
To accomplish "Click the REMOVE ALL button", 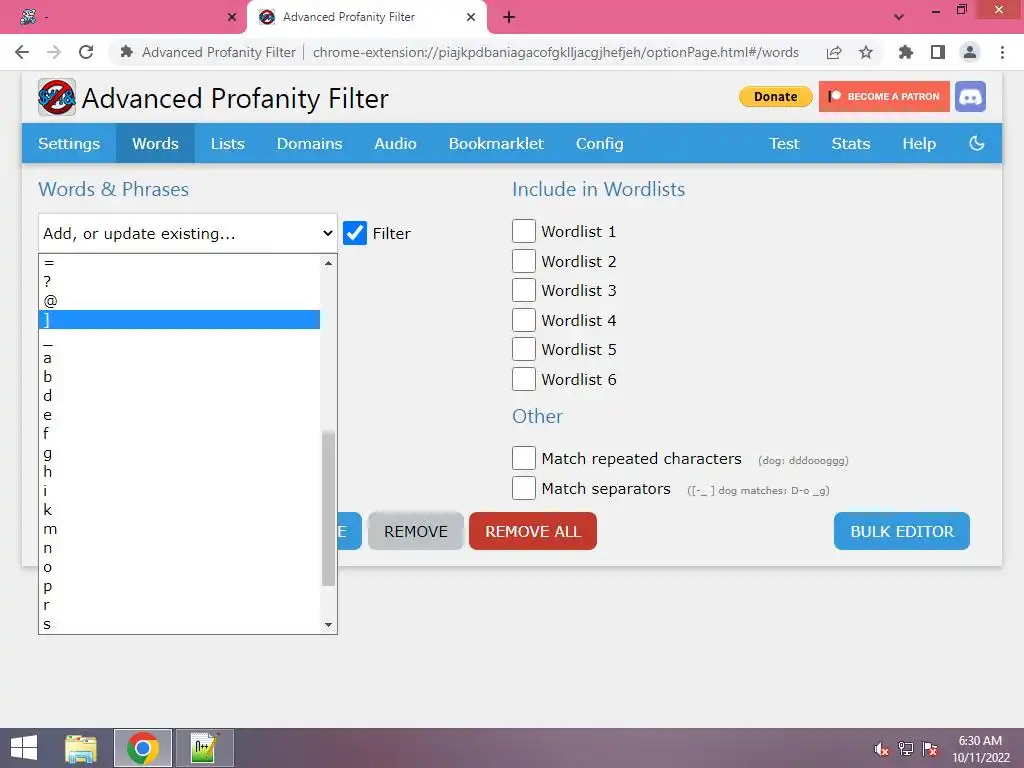I will 533,531.
